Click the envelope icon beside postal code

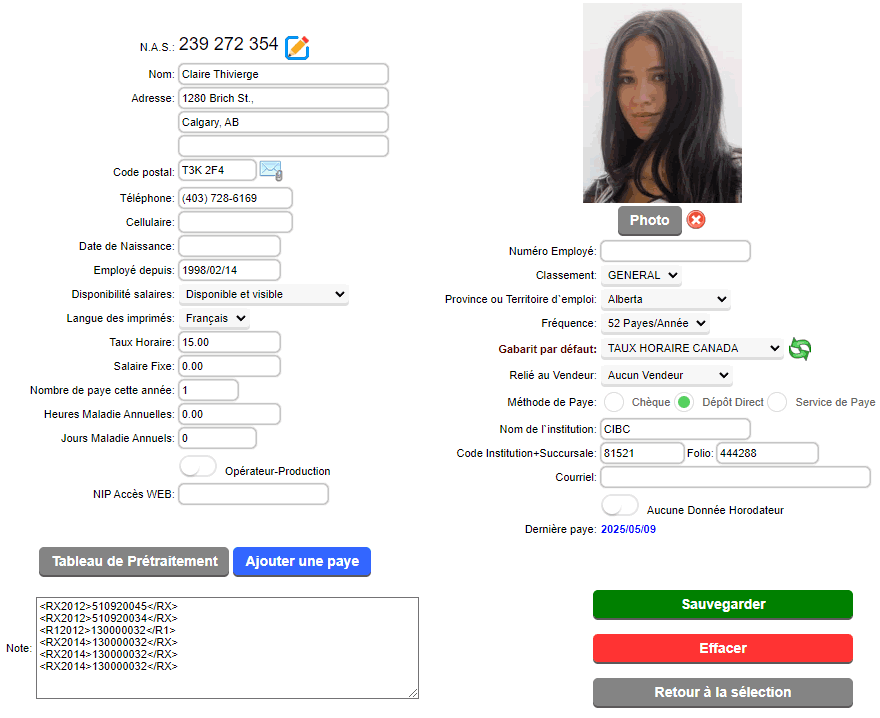(x=271, y=170)
